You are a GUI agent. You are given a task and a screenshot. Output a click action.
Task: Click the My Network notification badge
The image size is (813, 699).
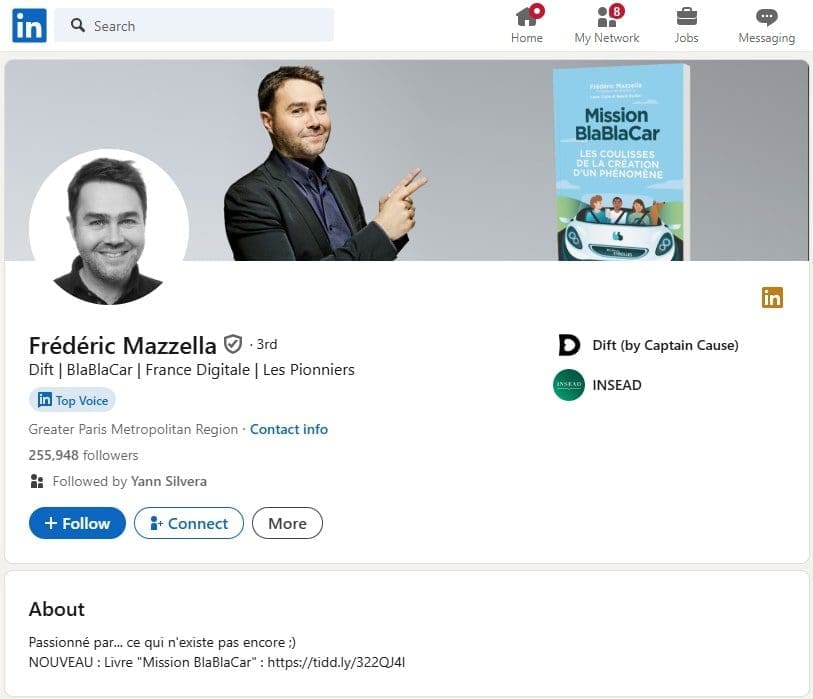616,11
